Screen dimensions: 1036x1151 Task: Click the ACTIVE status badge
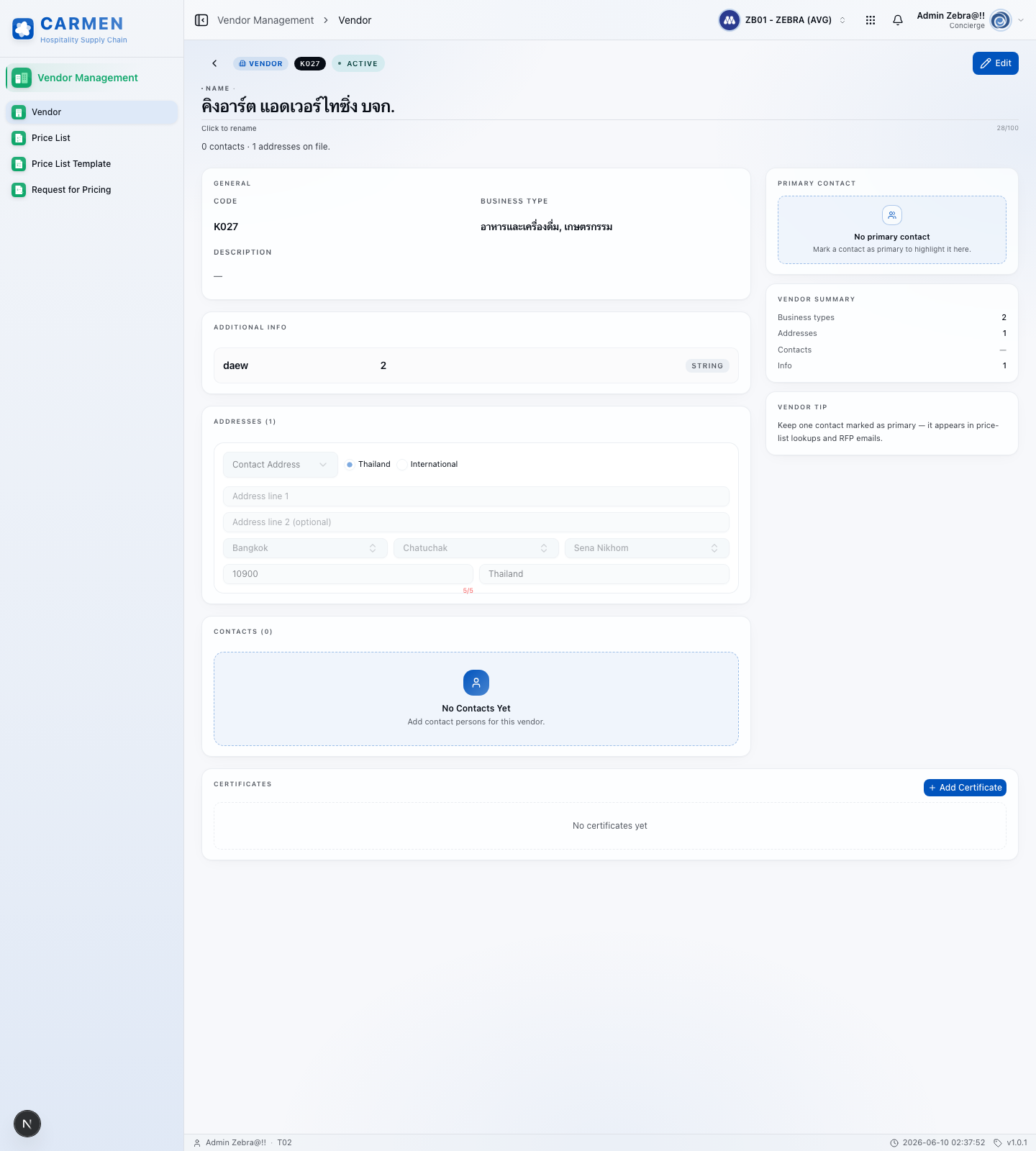tap(358, 63)
